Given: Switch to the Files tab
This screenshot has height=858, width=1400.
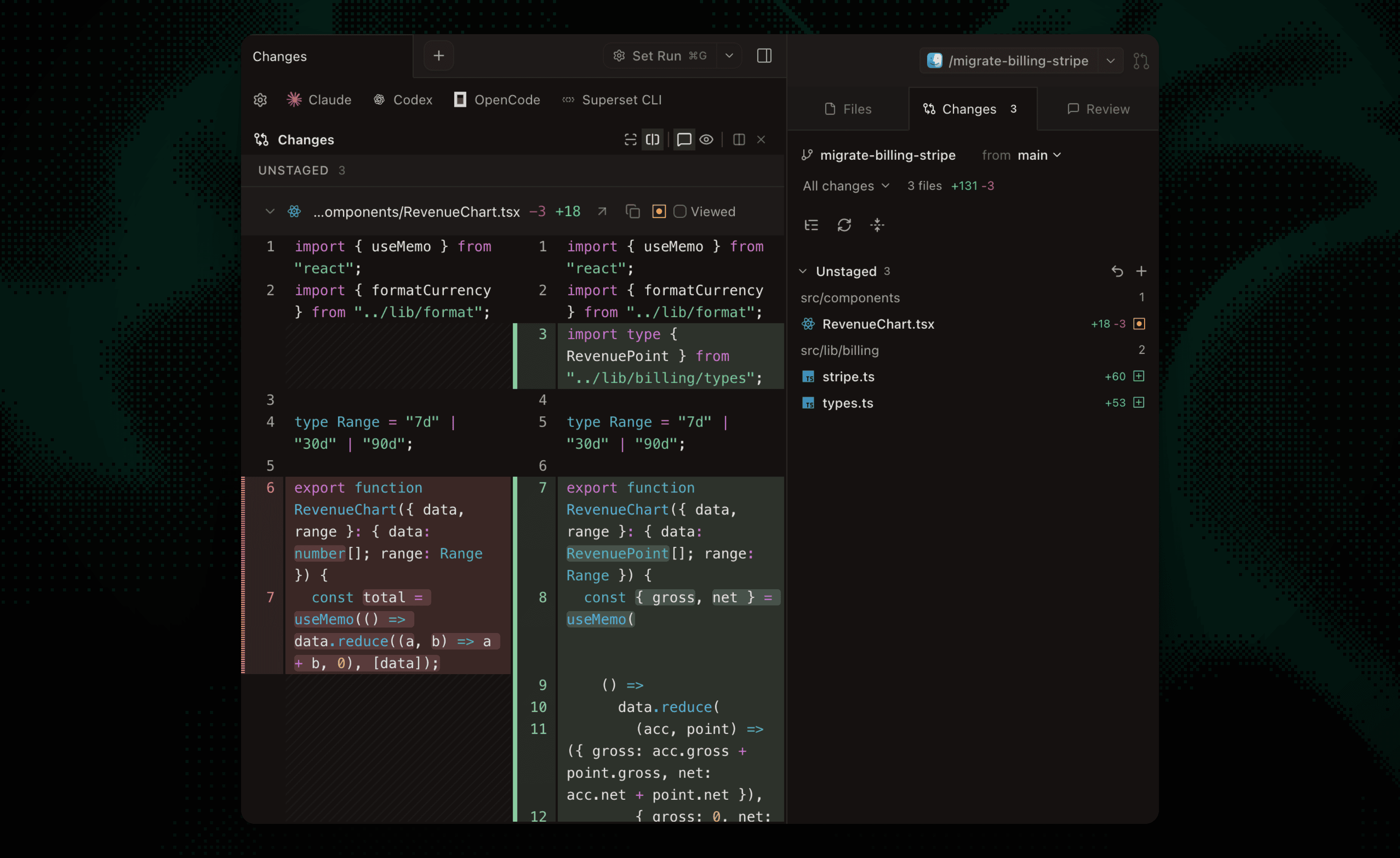Looking at the screenshot, I should click(x=848, y=109).
